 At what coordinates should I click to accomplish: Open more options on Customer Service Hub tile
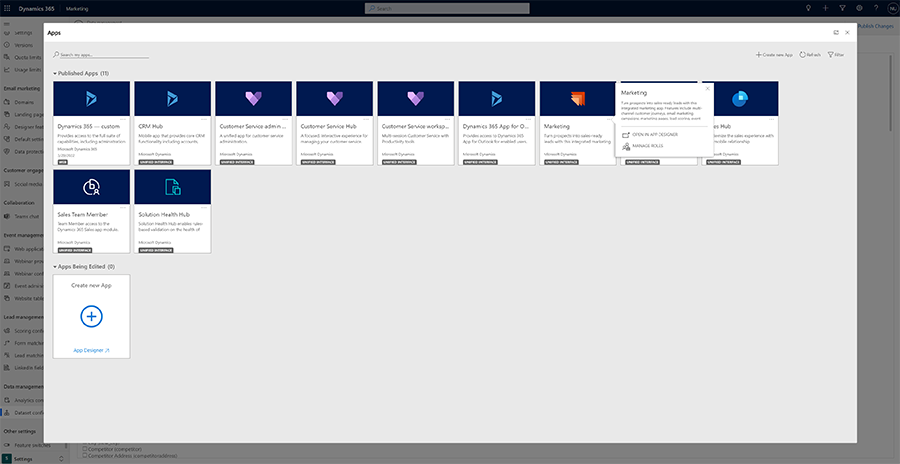pos(366,119)
